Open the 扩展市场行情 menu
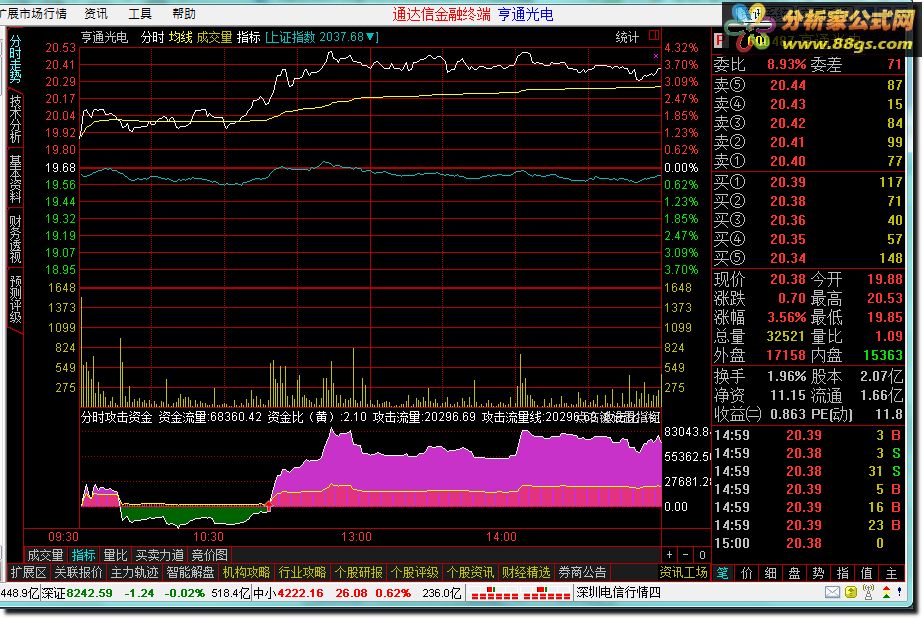The image size is (924, 619). click(x=33, y=13)
